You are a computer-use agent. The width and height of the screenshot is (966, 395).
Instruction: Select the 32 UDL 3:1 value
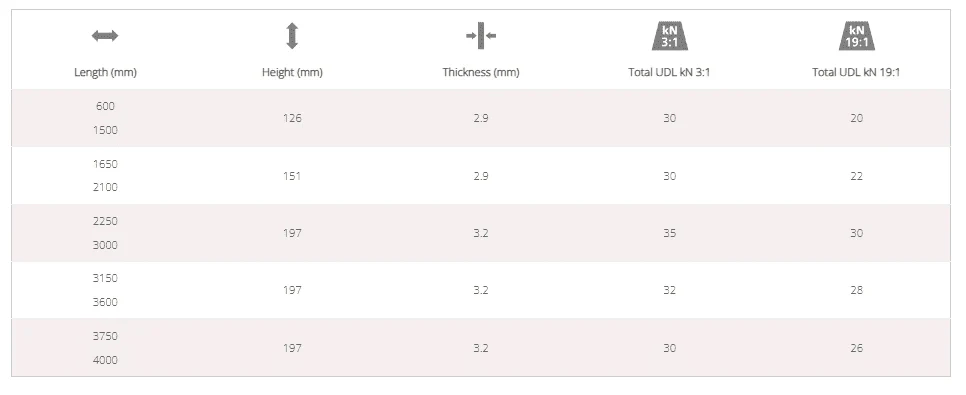[670, 290]
